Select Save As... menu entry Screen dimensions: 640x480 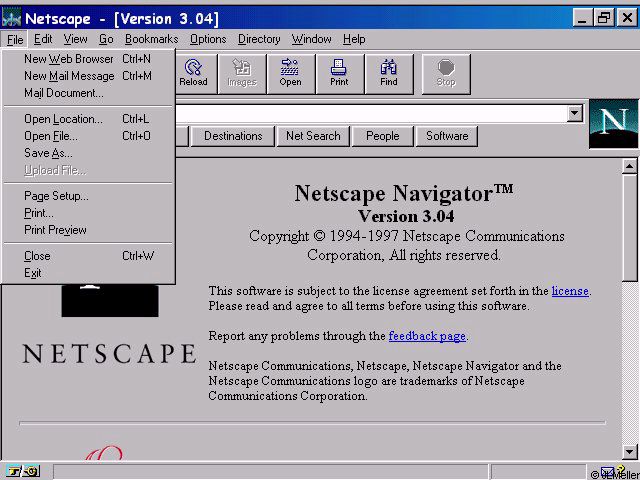coord(88,153)
